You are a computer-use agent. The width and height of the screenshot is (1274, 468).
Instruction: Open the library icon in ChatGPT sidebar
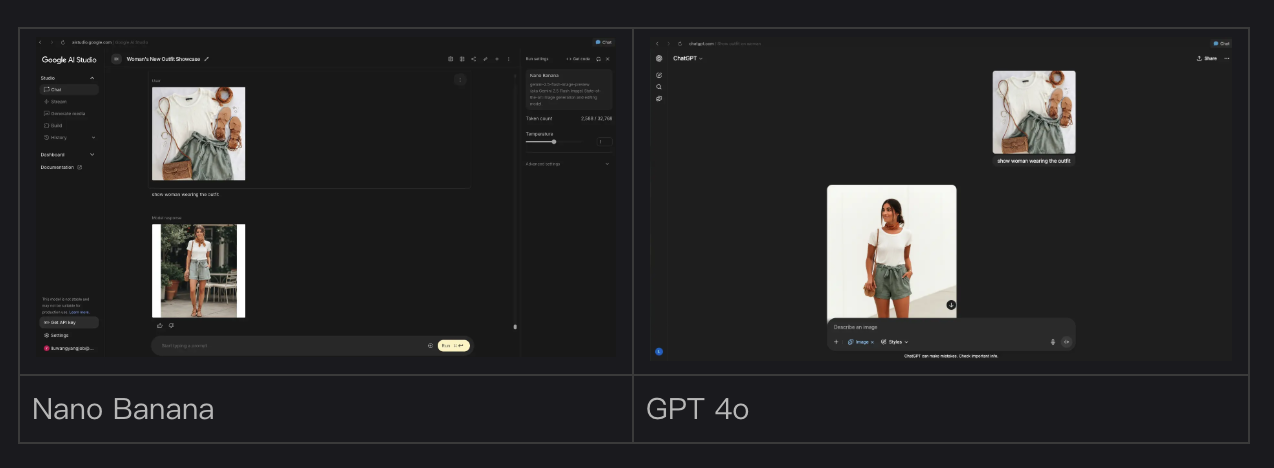click(659, 98)
